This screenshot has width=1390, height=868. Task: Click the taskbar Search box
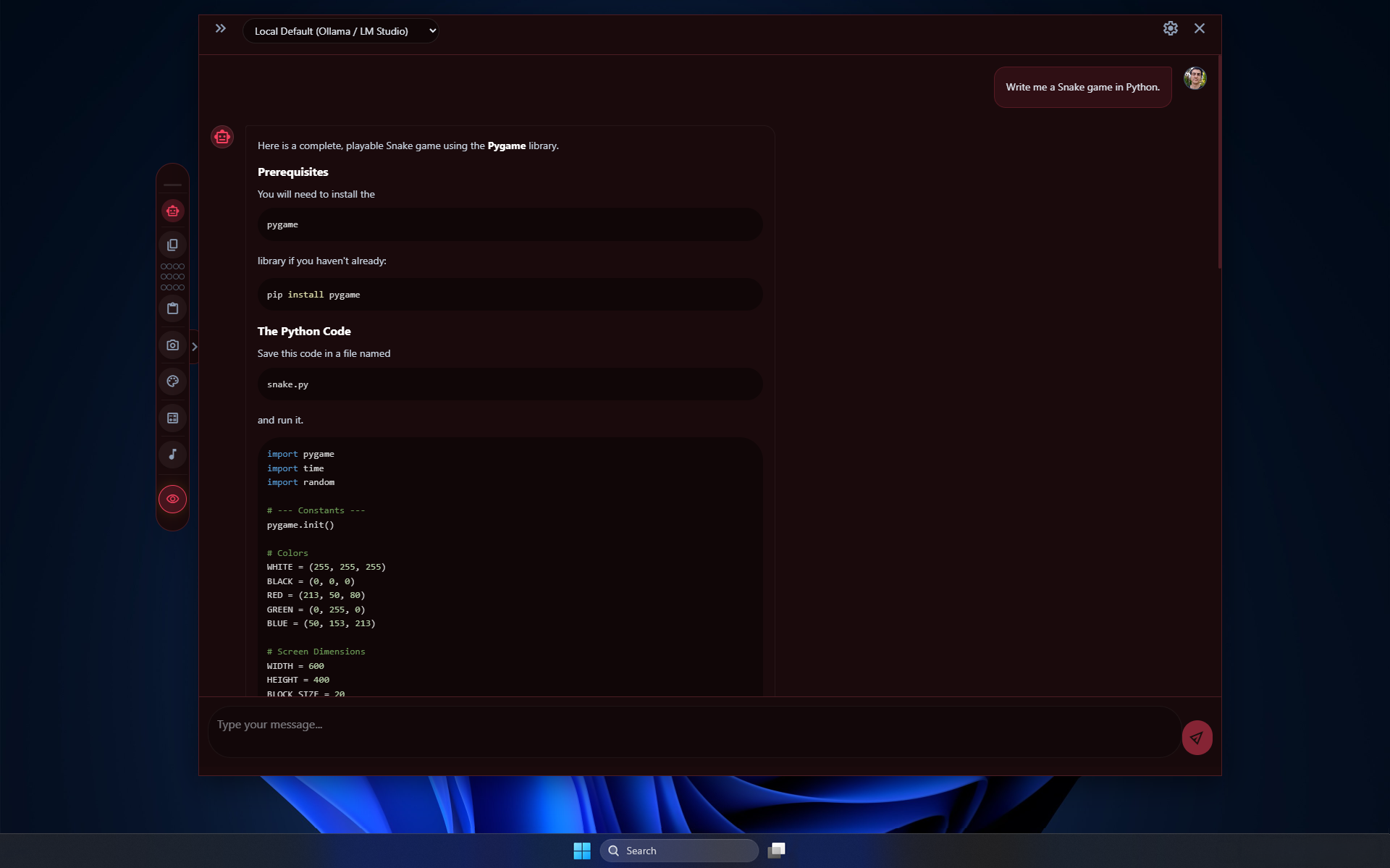pyautogui.click(x=679, y=851)
